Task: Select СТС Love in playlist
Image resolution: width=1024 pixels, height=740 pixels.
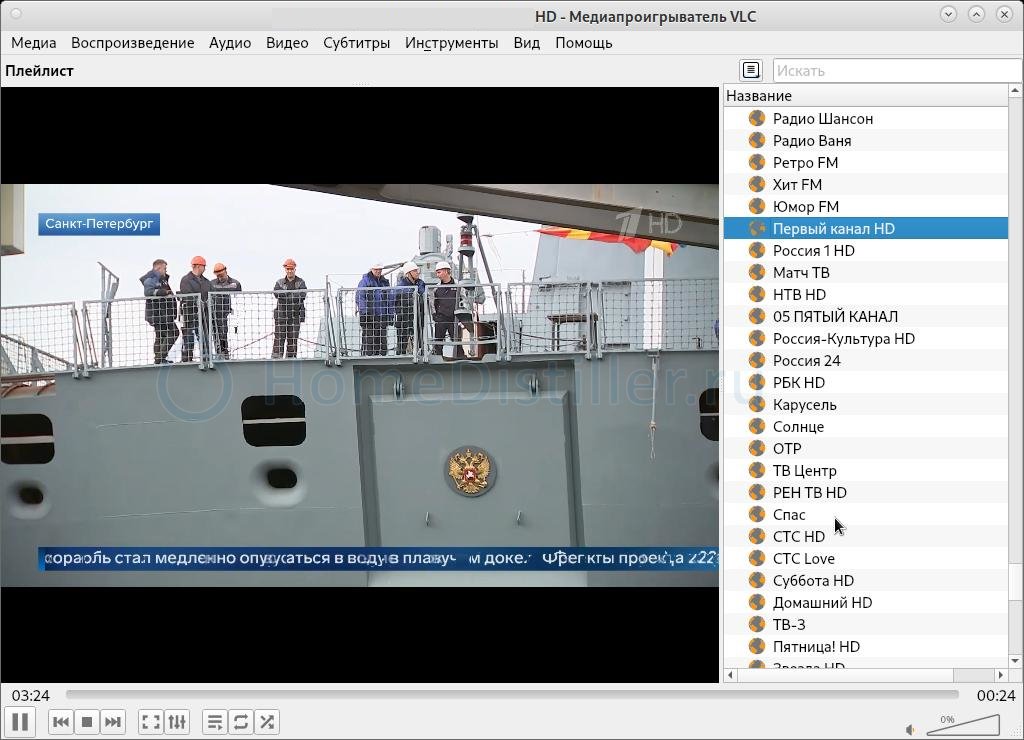Action: pos(866,558)
